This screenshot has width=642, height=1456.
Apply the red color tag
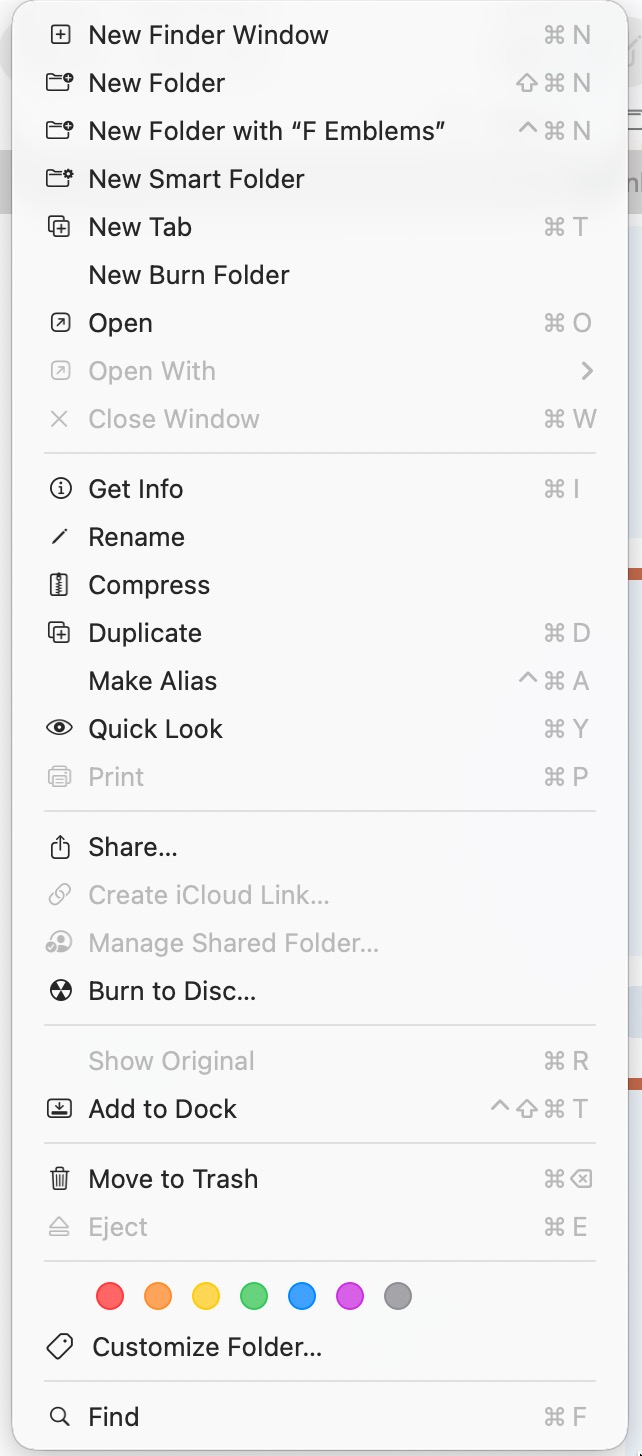[x=110, y=1297]
